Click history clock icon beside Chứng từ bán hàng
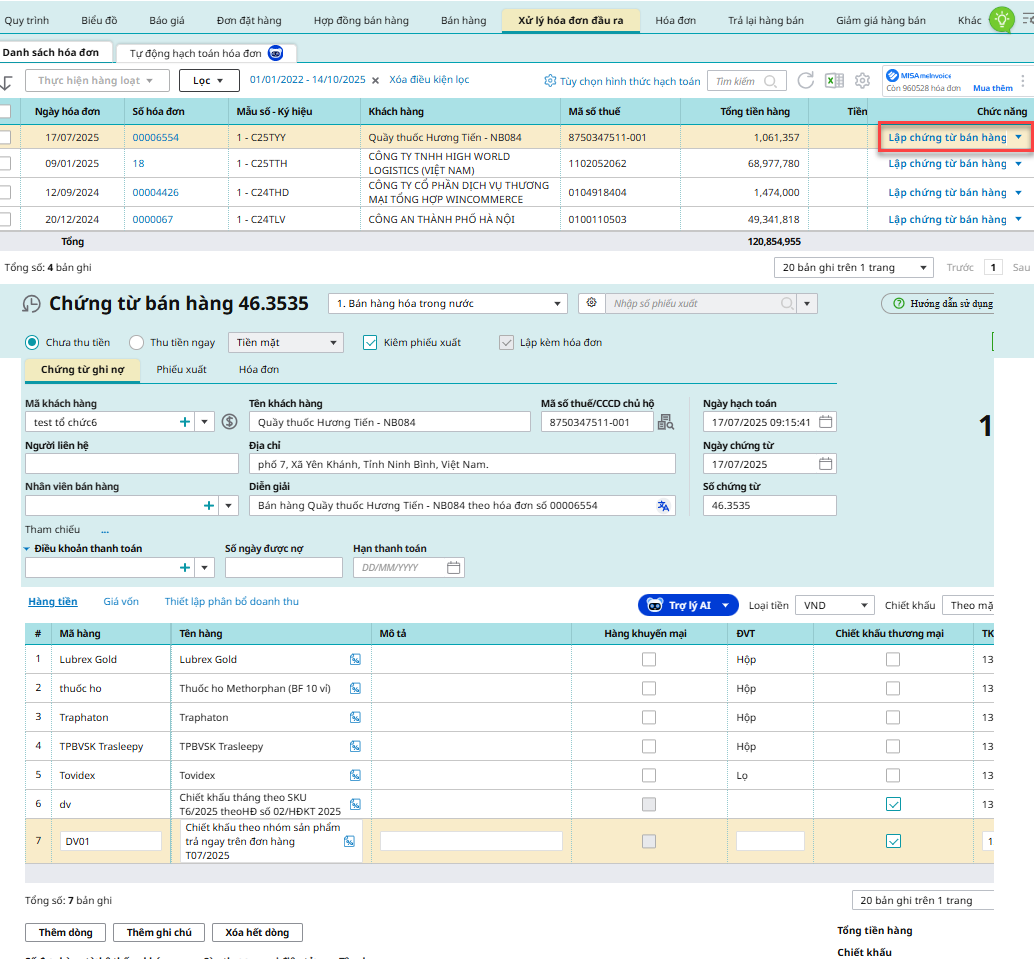 click(33, 304)
